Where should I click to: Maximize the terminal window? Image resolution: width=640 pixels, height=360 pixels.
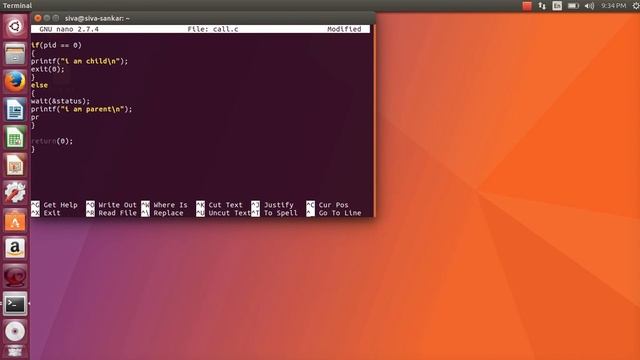[56, 18]
